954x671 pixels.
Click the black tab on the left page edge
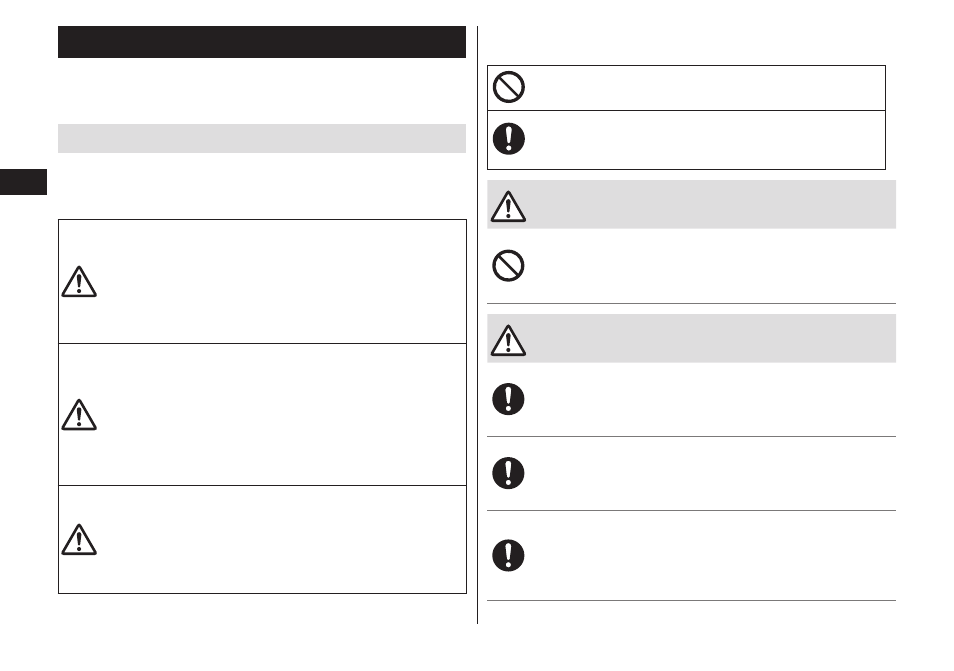23,182
